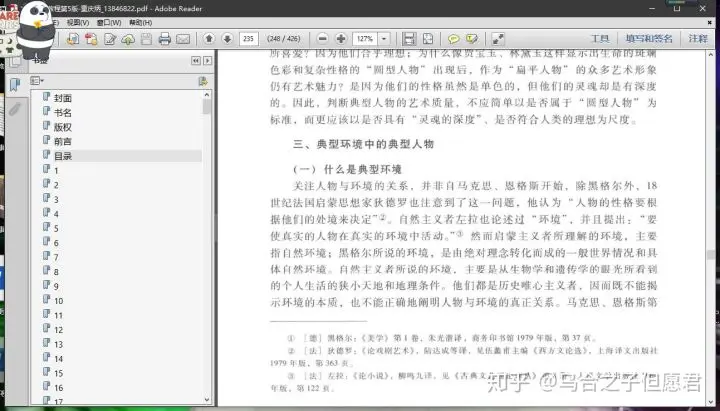This screenshot has height=411, width=720.
Task: Zoom in with the plus button
Action: 341,39
